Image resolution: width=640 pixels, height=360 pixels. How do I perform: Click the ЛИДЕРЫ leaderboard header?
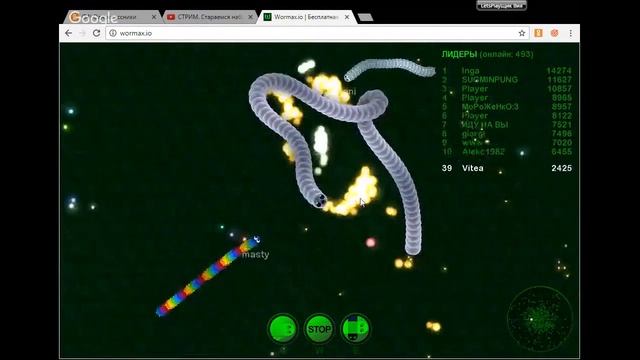pos(459,54)
